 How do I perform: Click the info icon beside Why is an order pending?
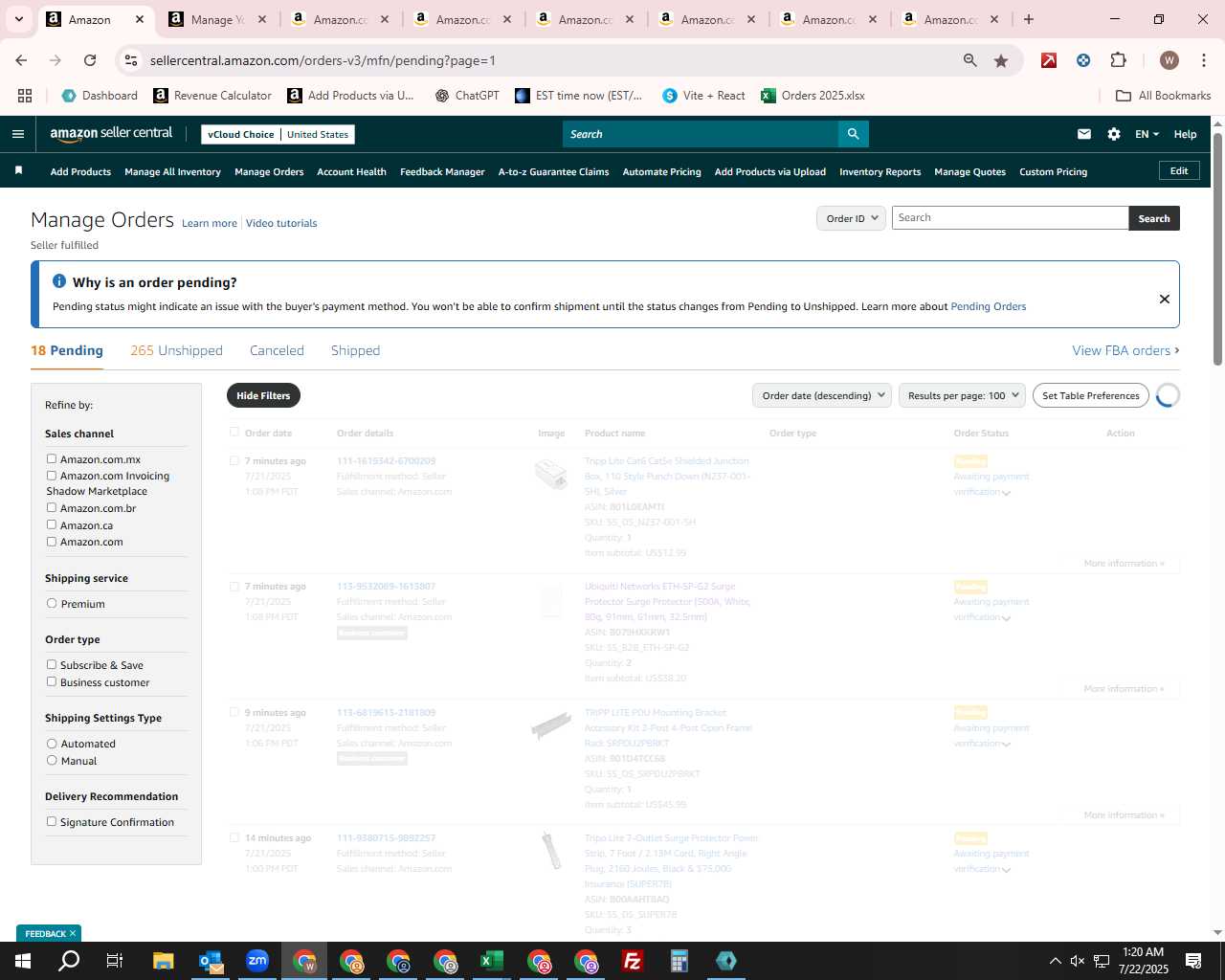coord(59,281)
